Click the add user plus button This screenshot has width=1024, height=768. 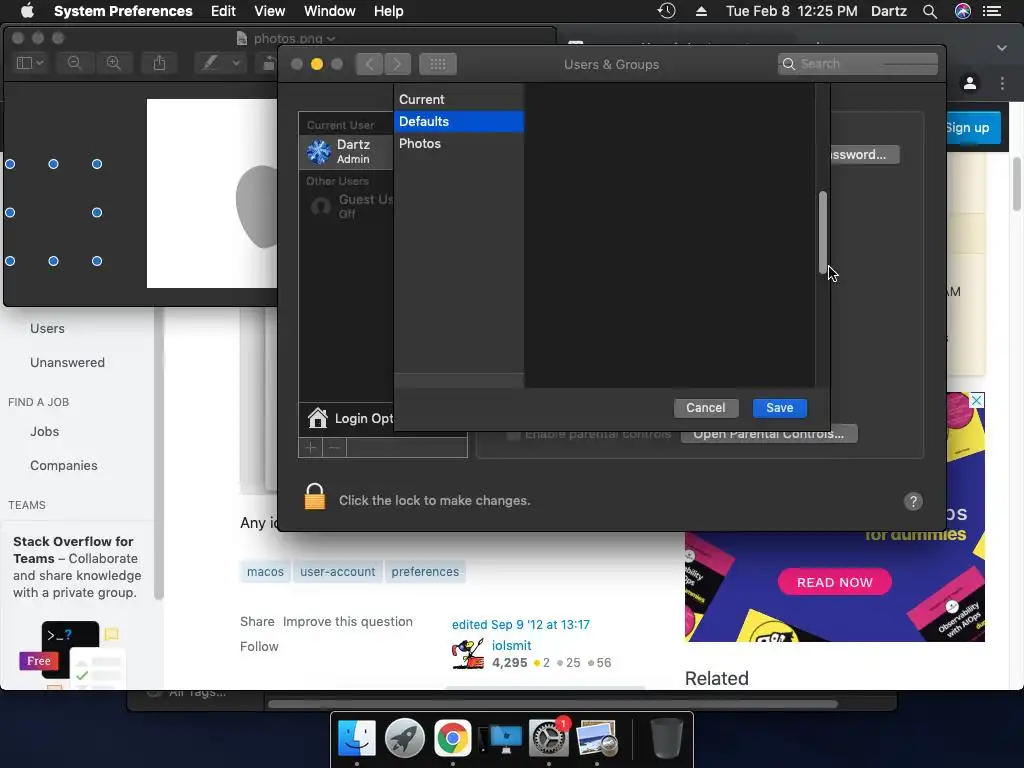coord(311,447)
